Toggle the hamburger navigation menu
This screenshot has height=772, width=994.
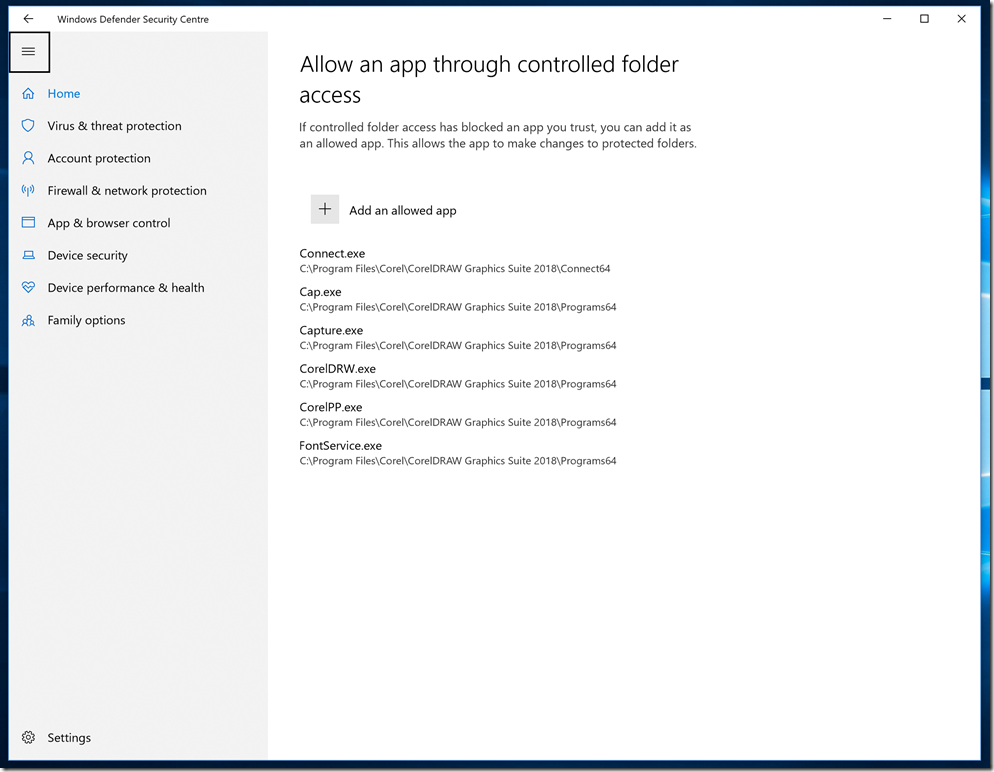(29, 51)
